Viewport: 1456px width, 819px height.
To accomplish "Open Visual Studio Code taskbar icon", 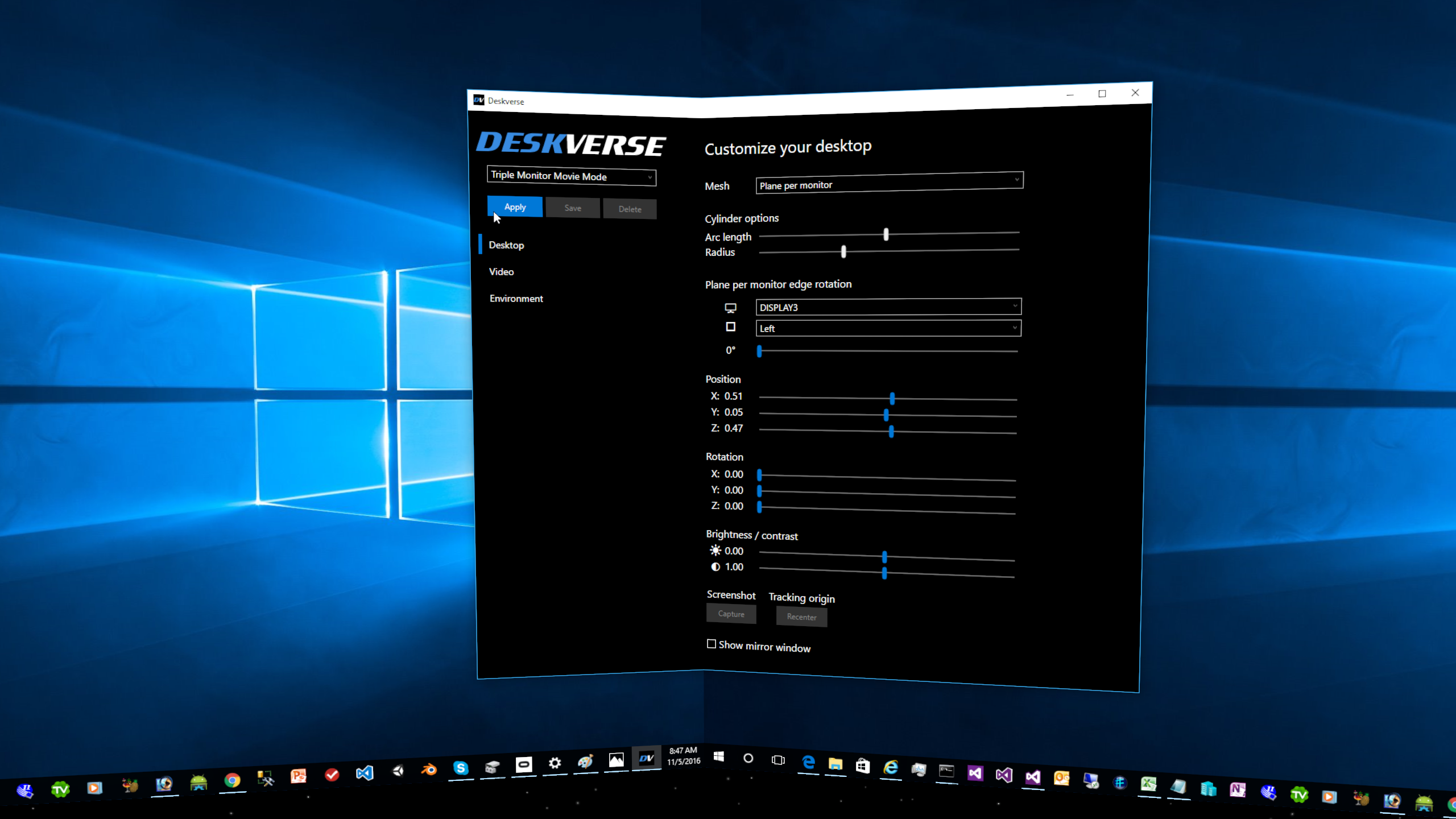I will [365, 773].
